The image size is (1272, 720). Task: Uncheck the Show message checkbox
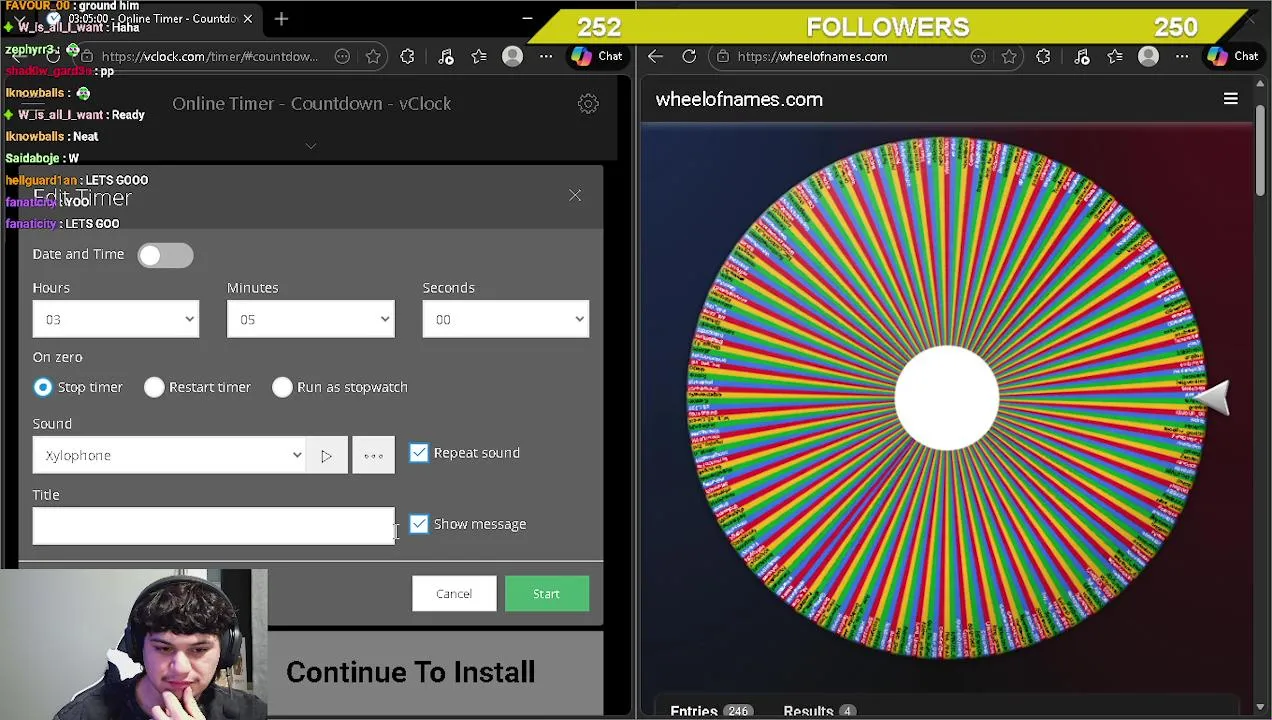coord(419,524)
